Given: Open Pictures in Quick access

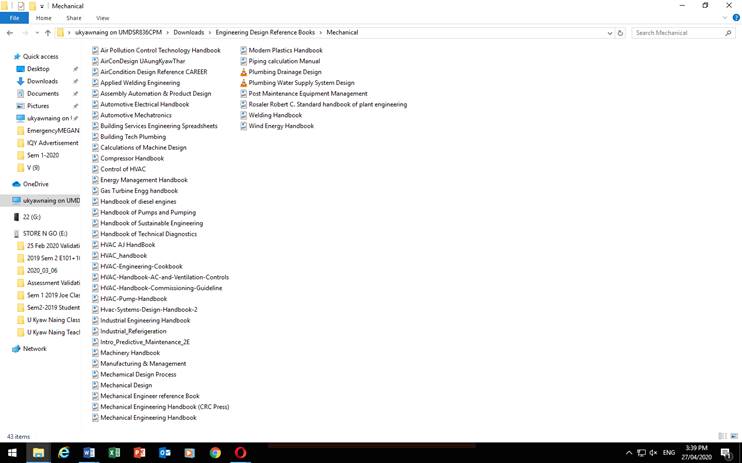Looking at the screenshot, I should point(38,106).
